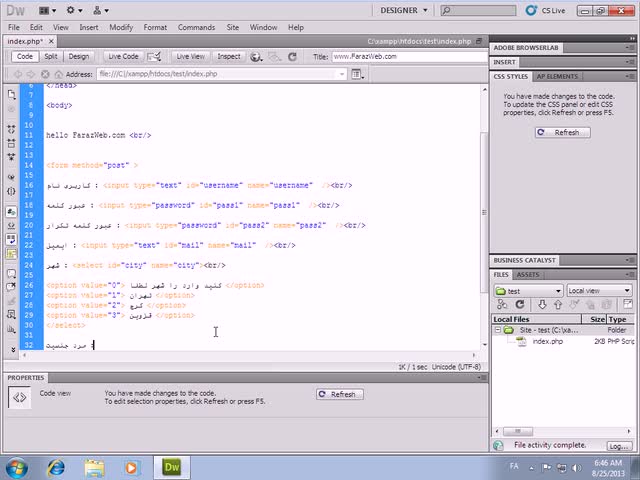Image resolution: width=640 pixels, height=480 pixels.
Task: Launch Dreamweaver from the Windows taskbar
Action: pyautogui.click(x=172, y=466)
